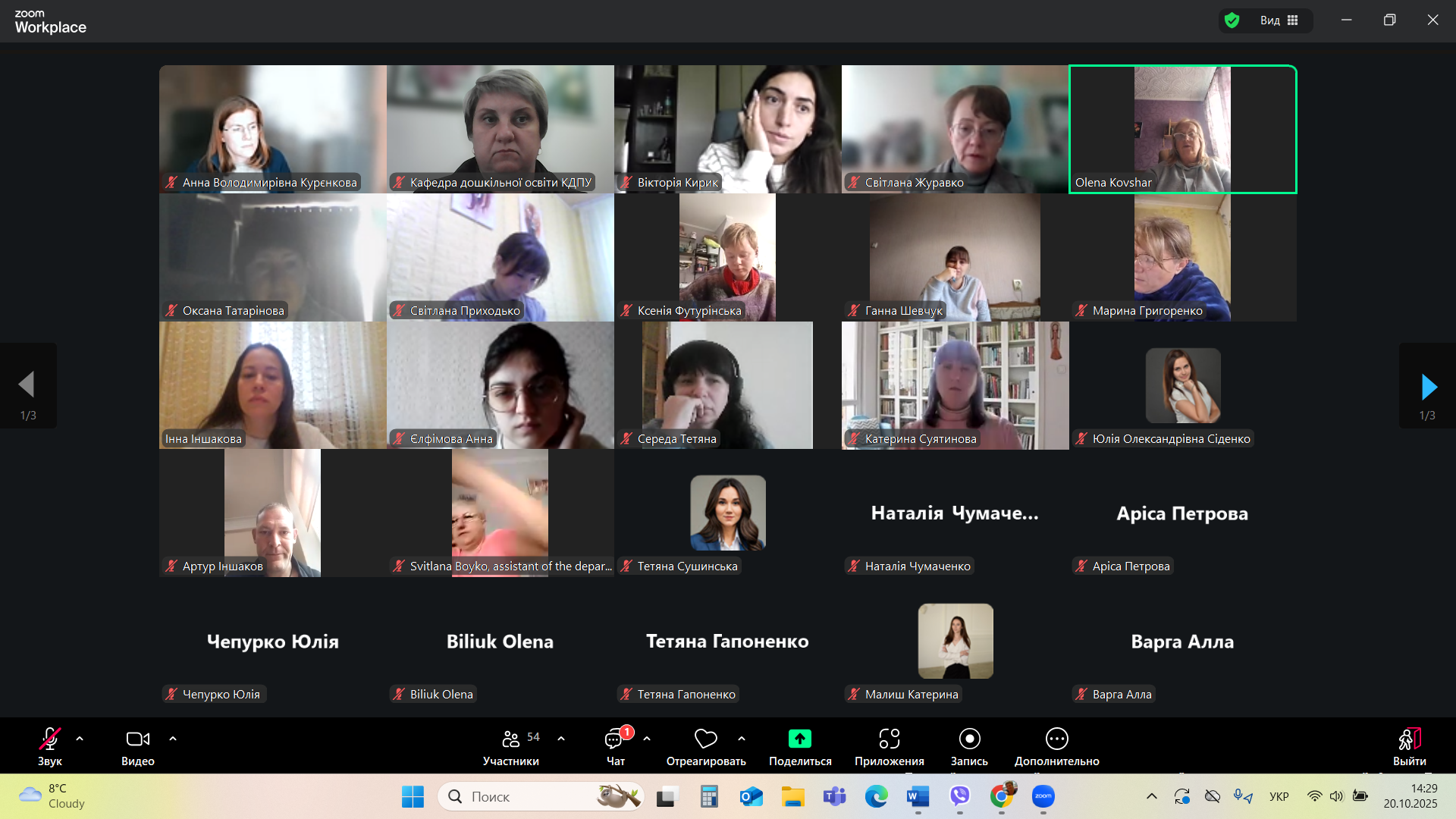This screenshot has width=1456, height=819.
Task: Click the green encryption shield icon
Action: [1232, 20]
